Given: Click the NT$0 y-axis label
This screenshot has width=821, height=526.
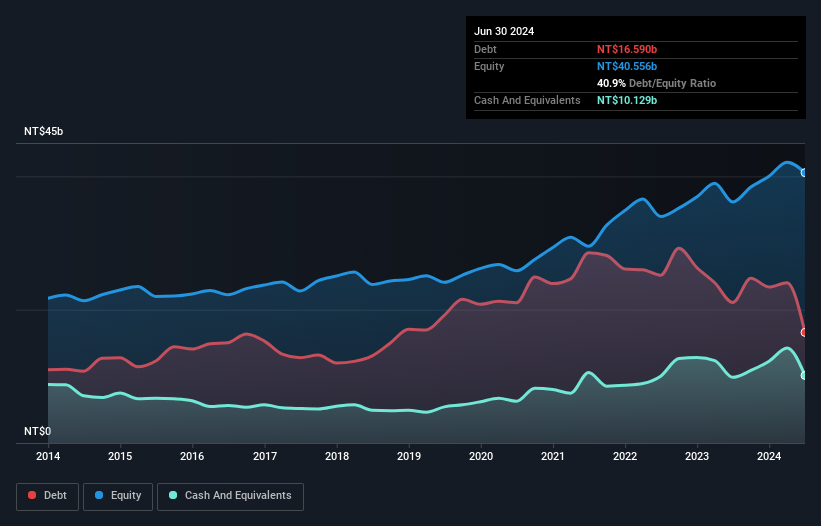Looking at the screenshot, I should click(38, 431).
